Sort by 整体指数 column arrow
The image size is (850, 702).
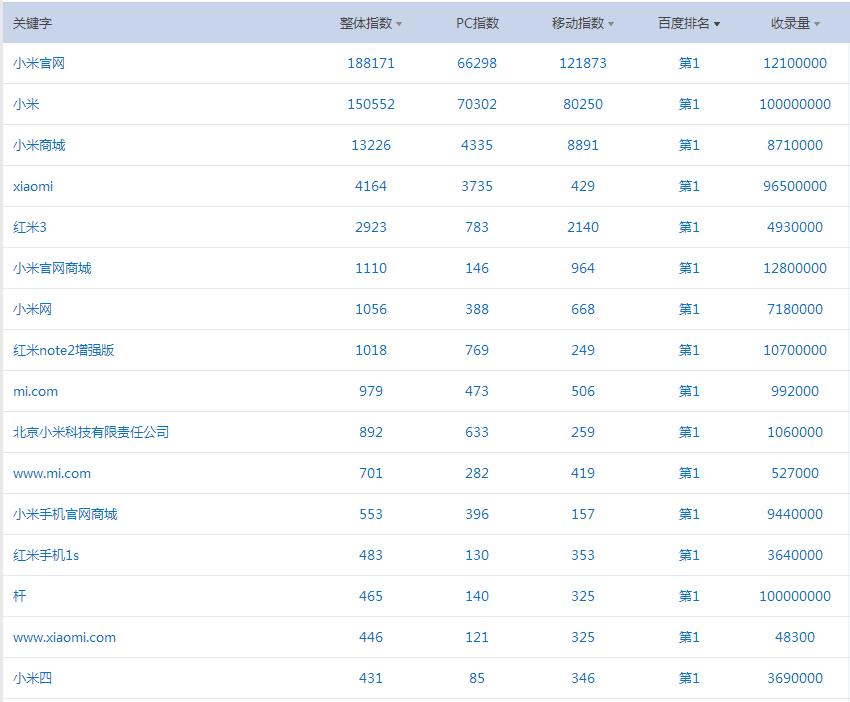tap(399, 24)
